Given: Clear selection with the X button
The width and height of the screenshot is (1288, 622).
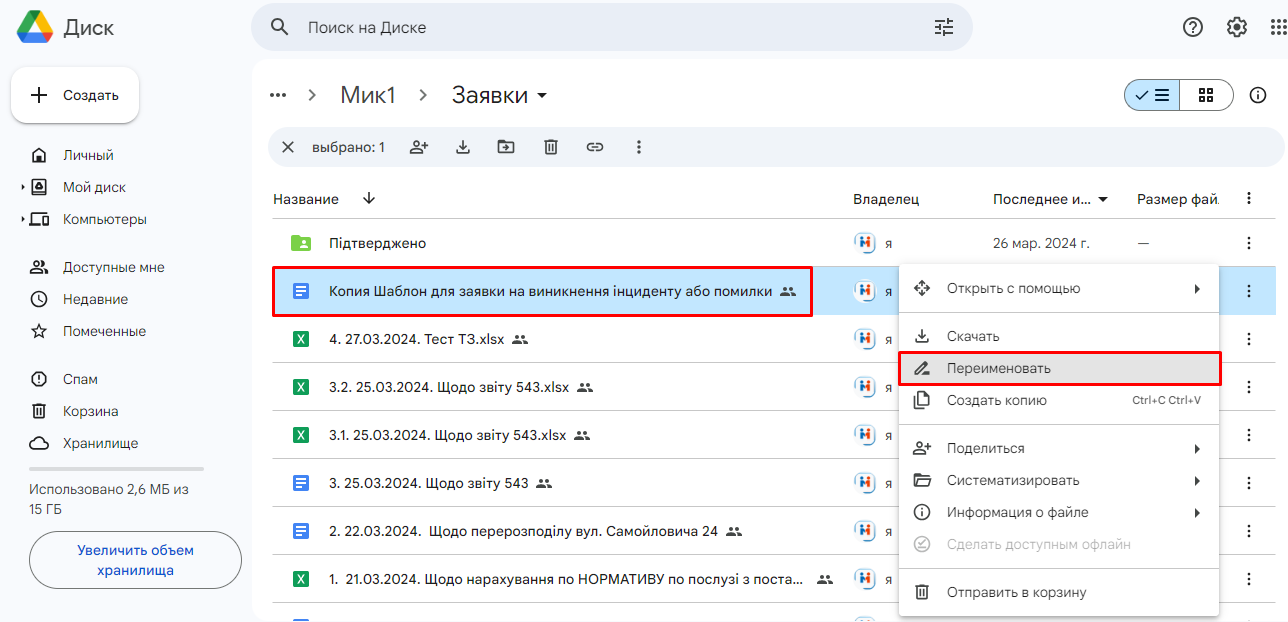Looking at the screenshot, I should click(288, 147).
